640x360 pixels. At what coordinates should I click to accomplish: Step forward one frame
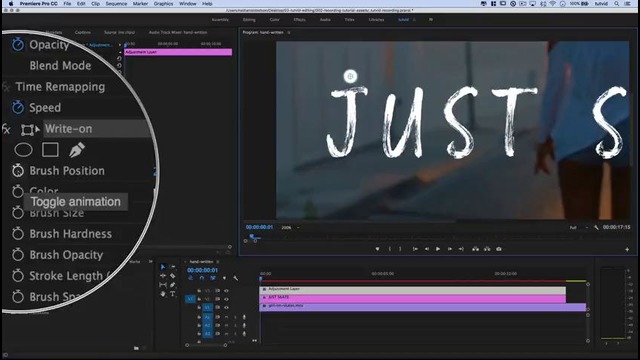449,249
